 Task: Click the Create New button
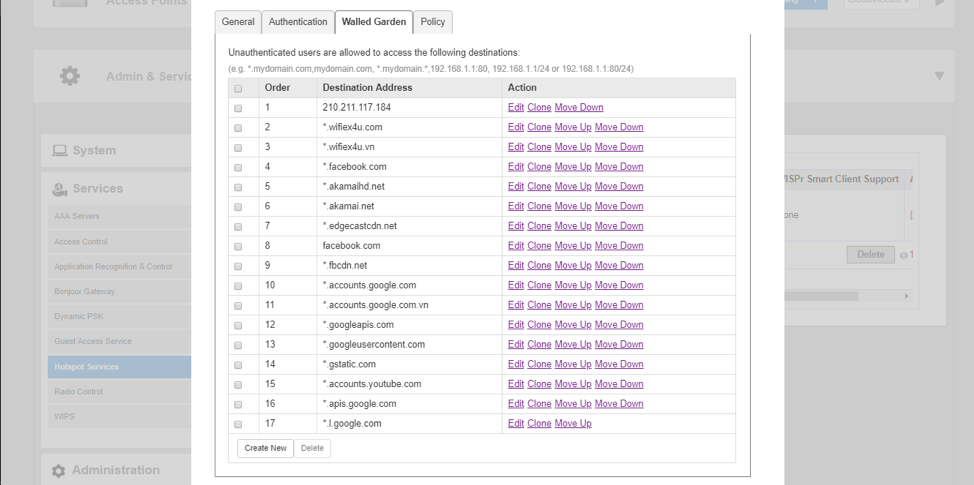(x=265, y=448)
